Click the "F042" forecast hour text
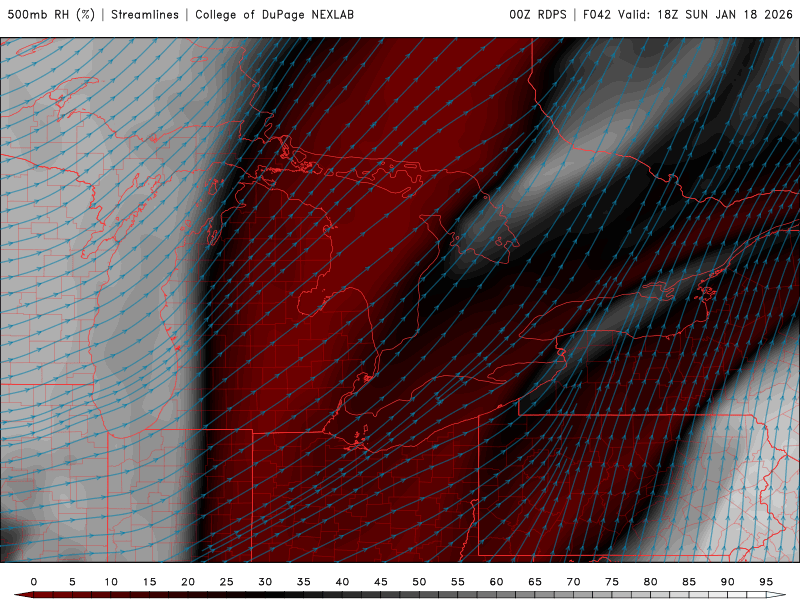The height and width of the screenshot is (600, 800). 596,14
